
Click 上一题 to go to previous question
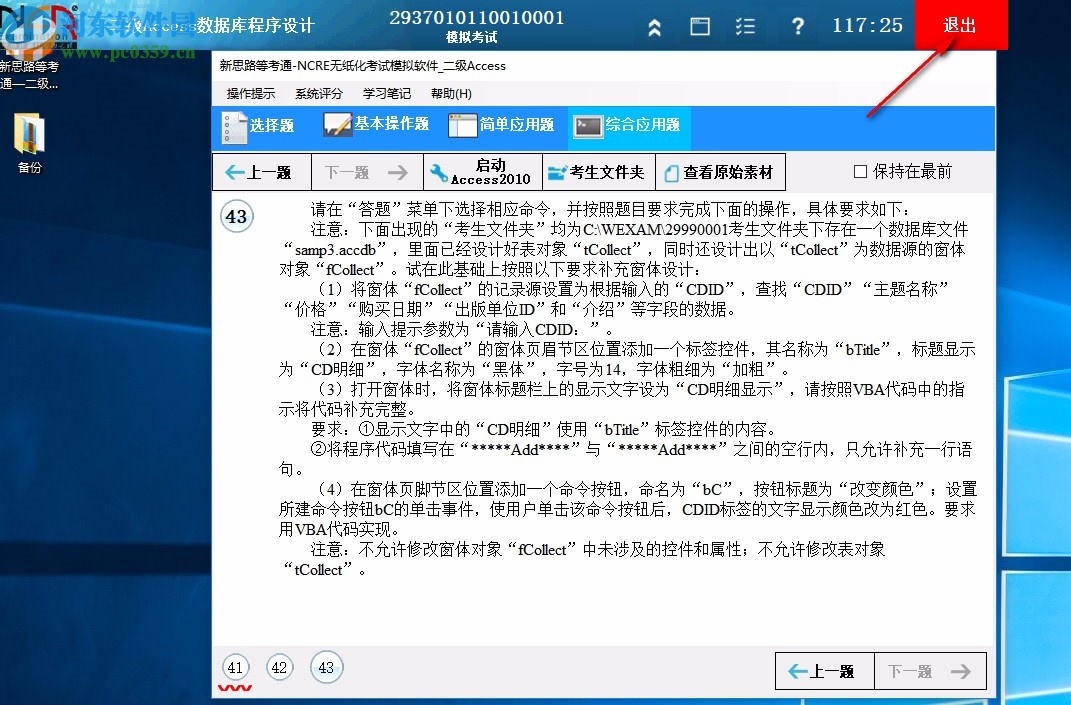[262, 170]
